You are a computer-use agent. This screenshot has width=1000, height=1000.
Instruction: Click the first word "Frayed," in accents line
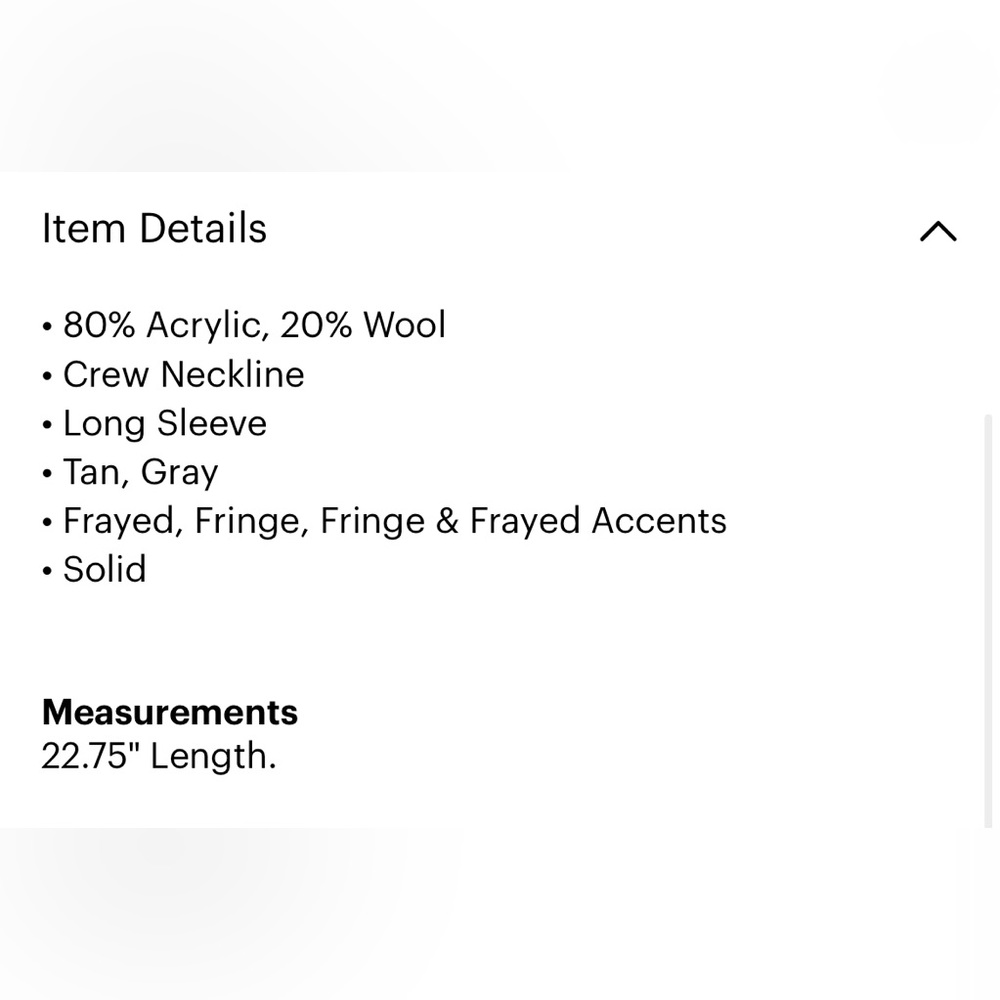[x=122, y=521]
